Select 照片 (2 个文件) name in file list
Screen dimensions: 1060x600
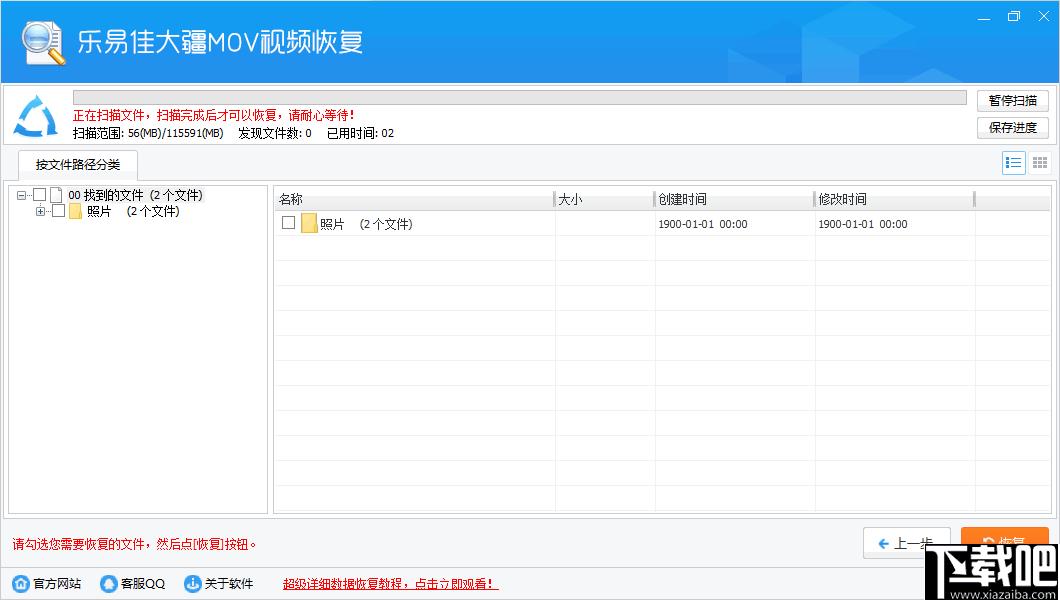366,224
